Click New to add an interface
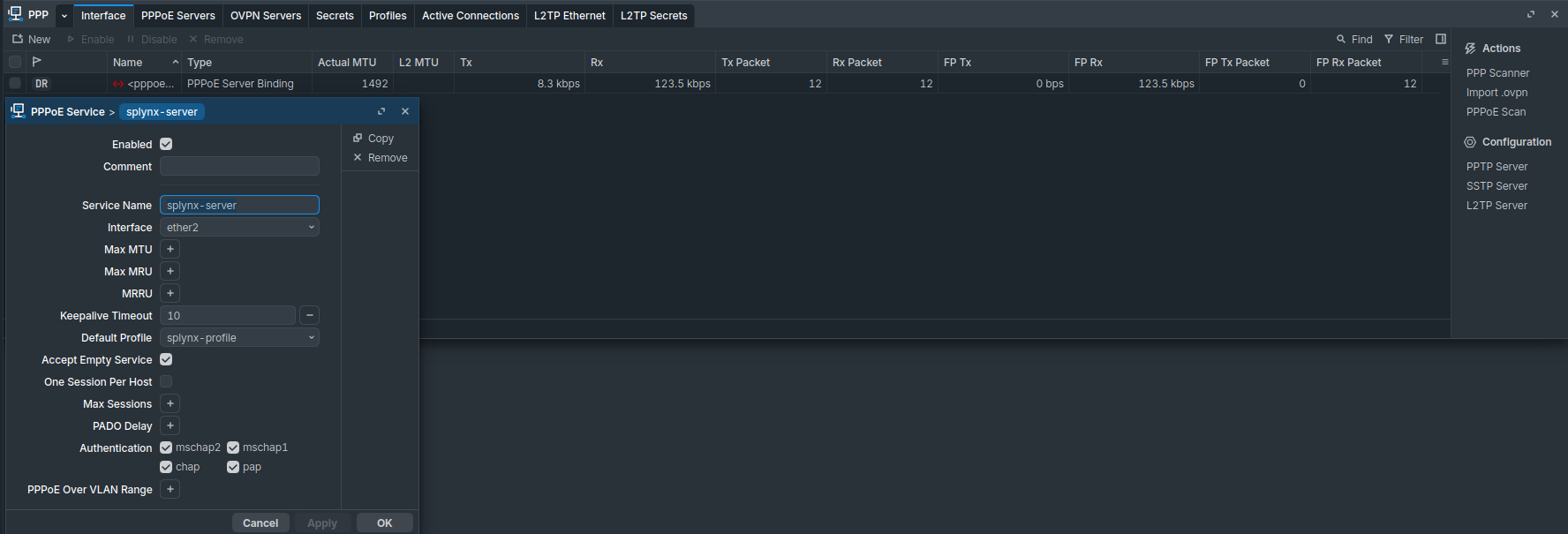Screen dimensions: 1568x534 pos(32,40)
